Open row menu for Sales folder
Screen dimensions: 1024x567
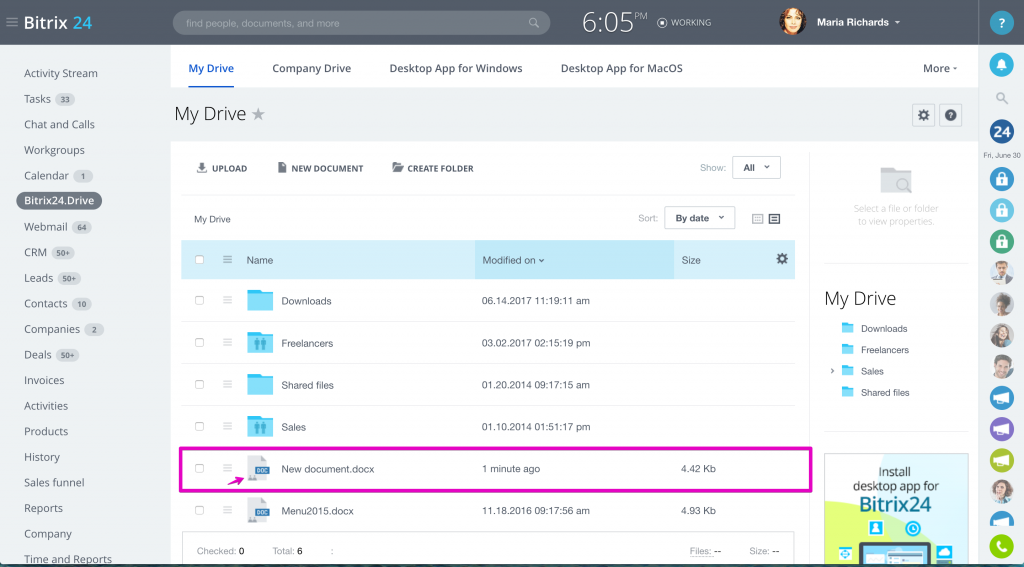[x=227, y=426]
